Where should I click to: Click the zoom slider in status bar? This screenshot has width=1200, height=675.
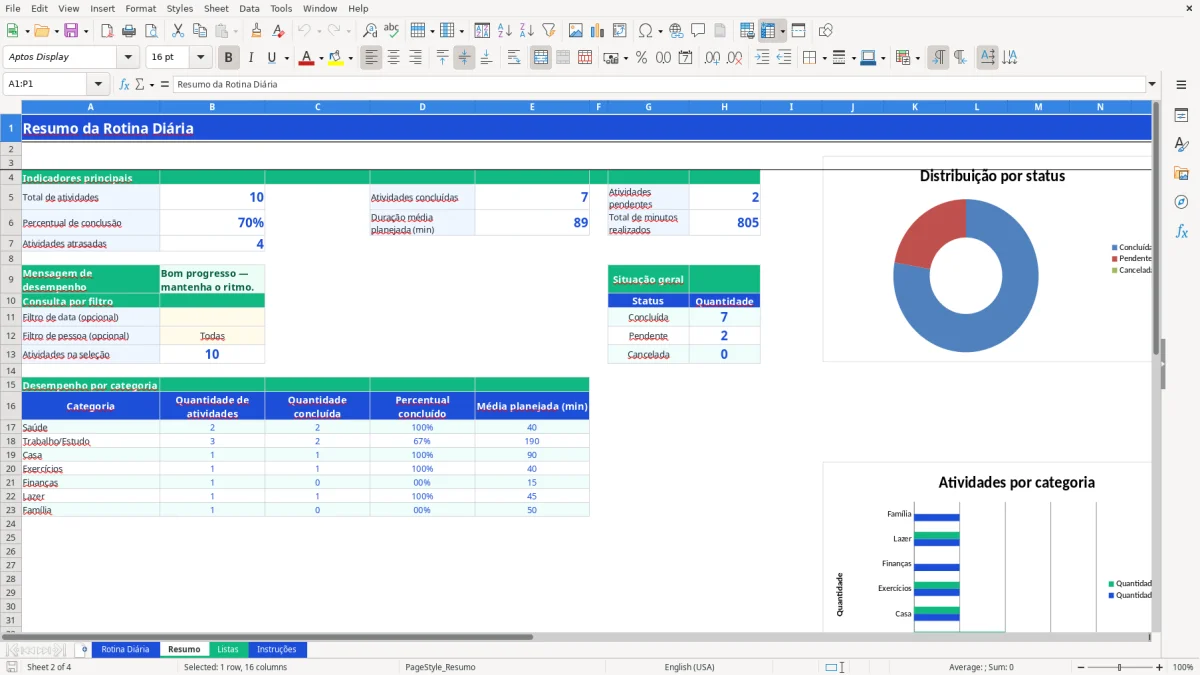pyautogui.click(x=1120, y=667)
